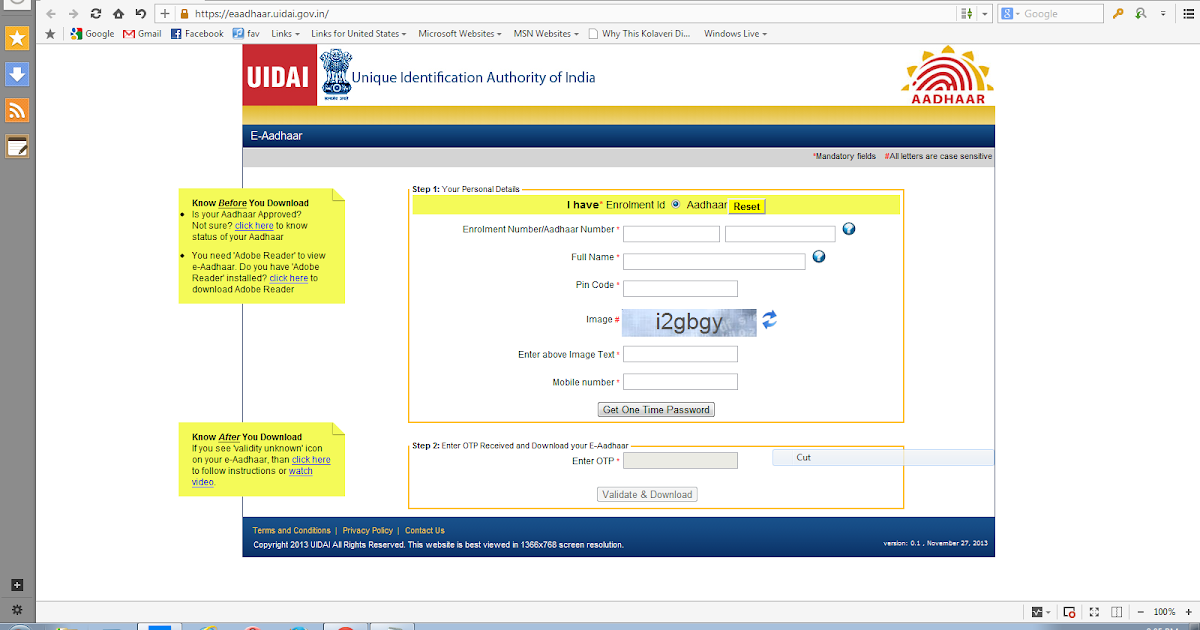Click the bookmark star in bookmarks bar
1200x630 pixels.
point(50,33)
